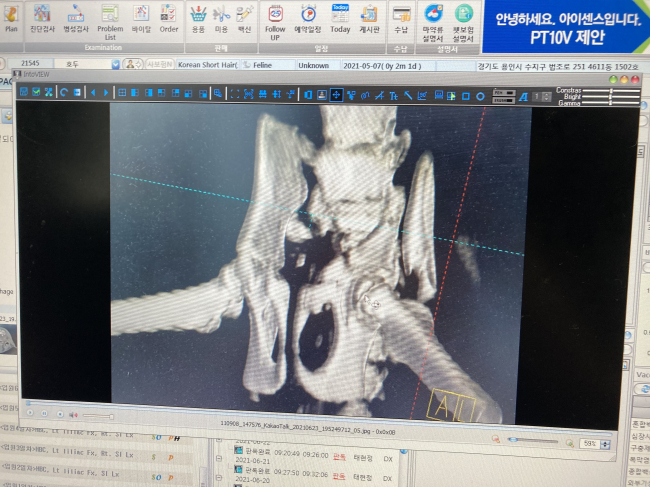Adjust the playback volume slider
The height and width of the screenshot is (487, 650).
(98, 416)
